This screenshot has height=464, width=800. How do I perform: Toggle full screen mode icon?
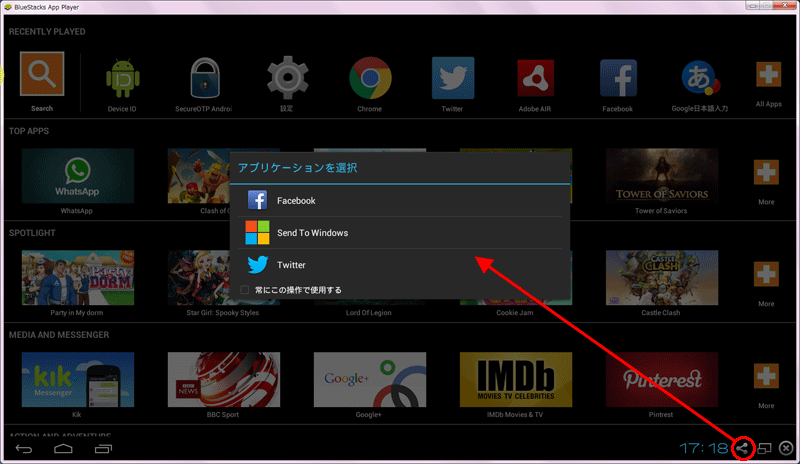point(764,449)
